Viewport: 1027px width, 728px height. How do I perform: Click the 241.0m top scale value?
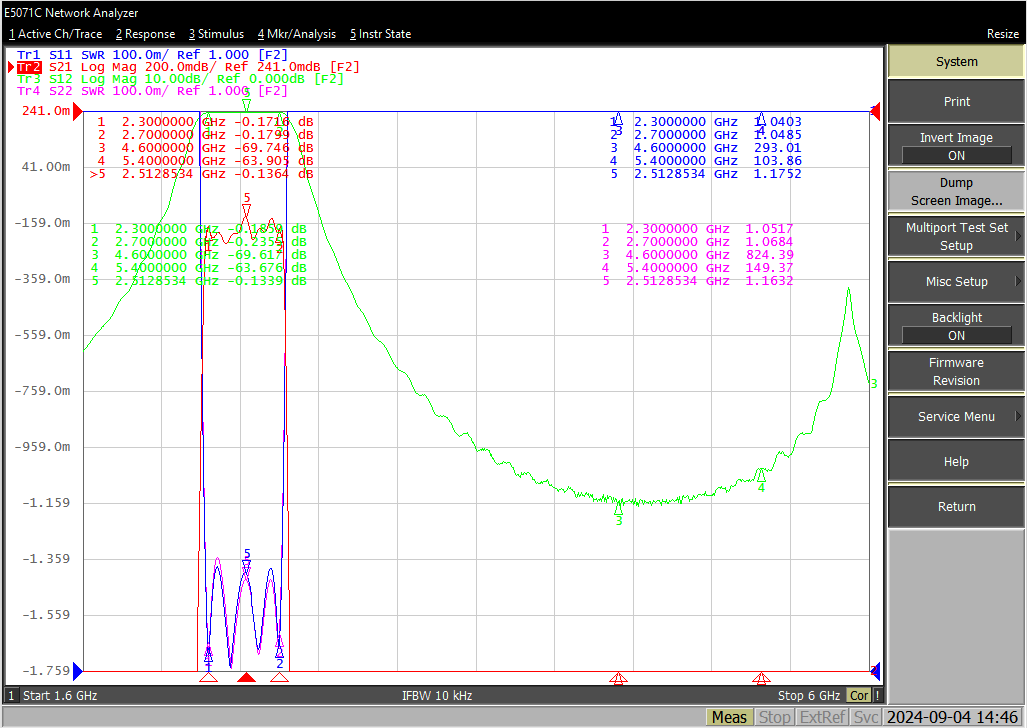tap(46, 111)
